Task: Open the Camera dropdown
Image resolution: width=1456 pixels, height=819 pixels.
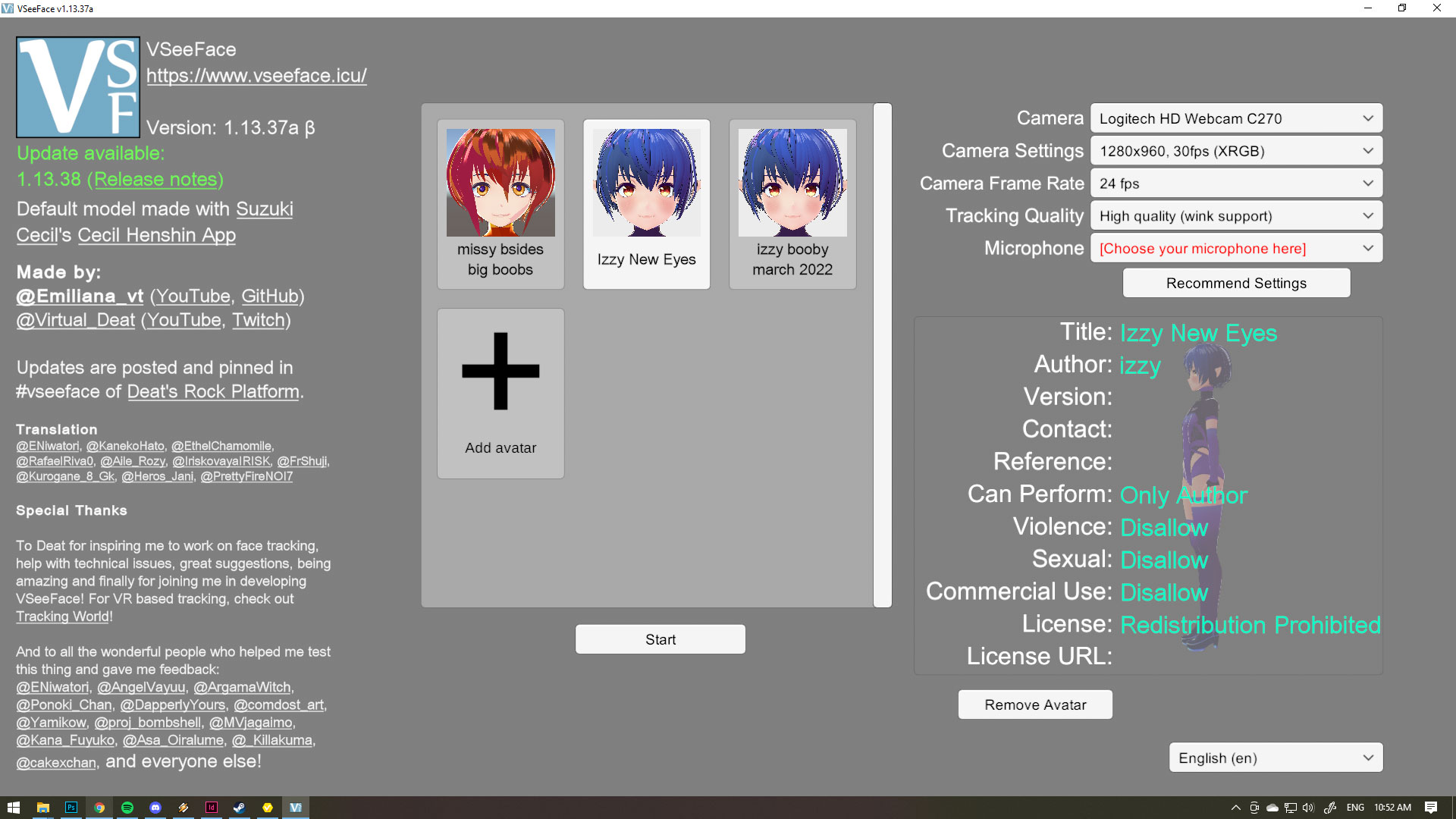Action: 1236,118
